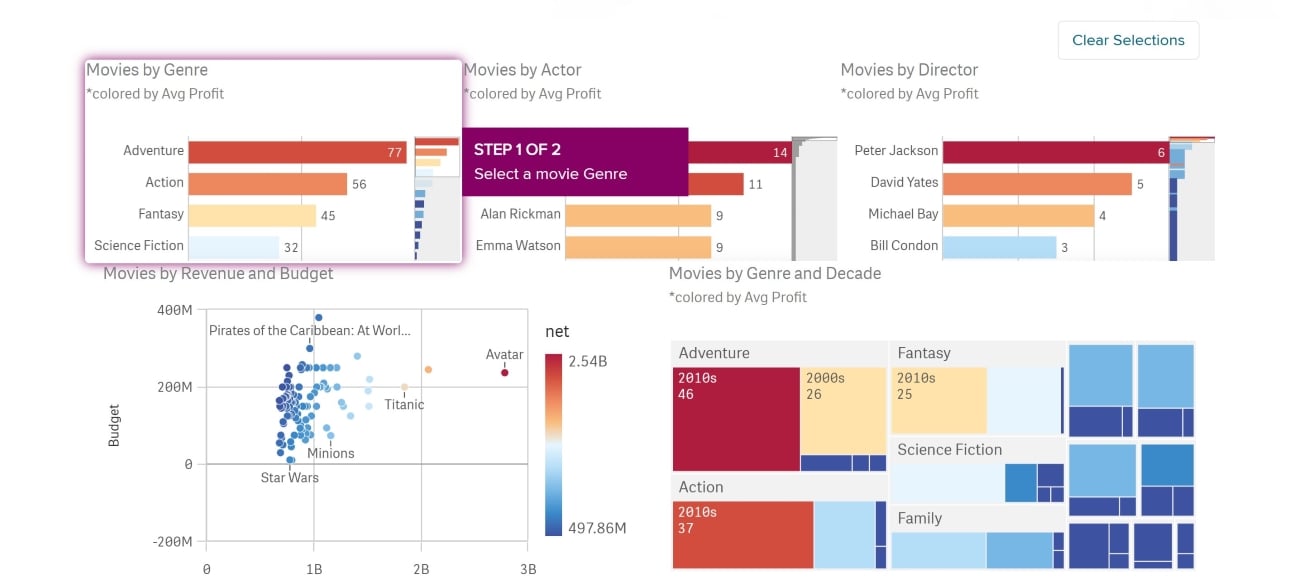Click the net profit color gradient legend
Image resolution: width=1300 pixels, height=580 pixels.
(555, 444)
